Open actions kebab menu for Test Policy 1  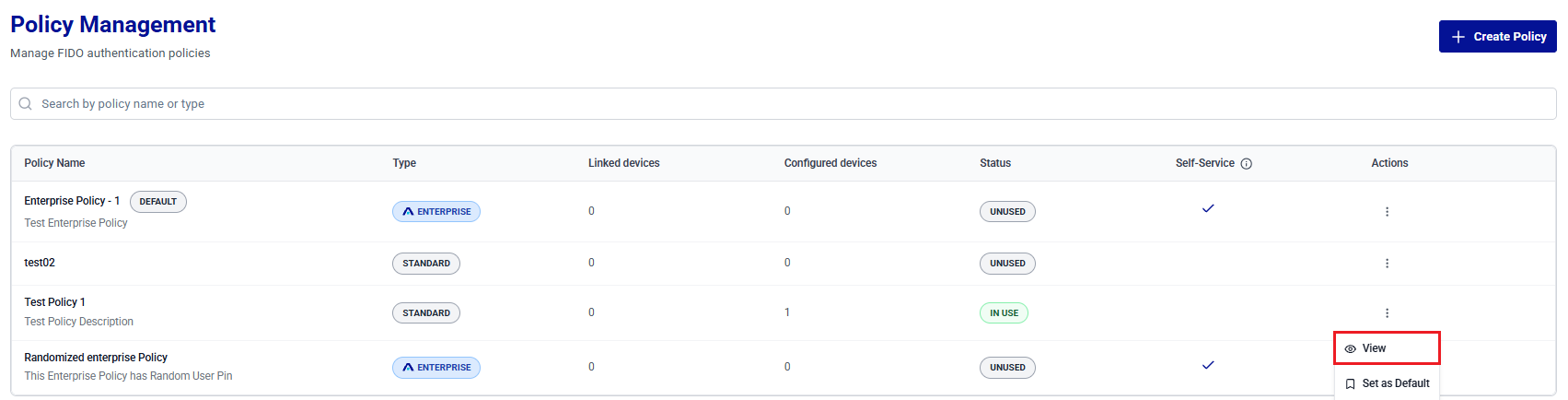[x=1387, y=313]
